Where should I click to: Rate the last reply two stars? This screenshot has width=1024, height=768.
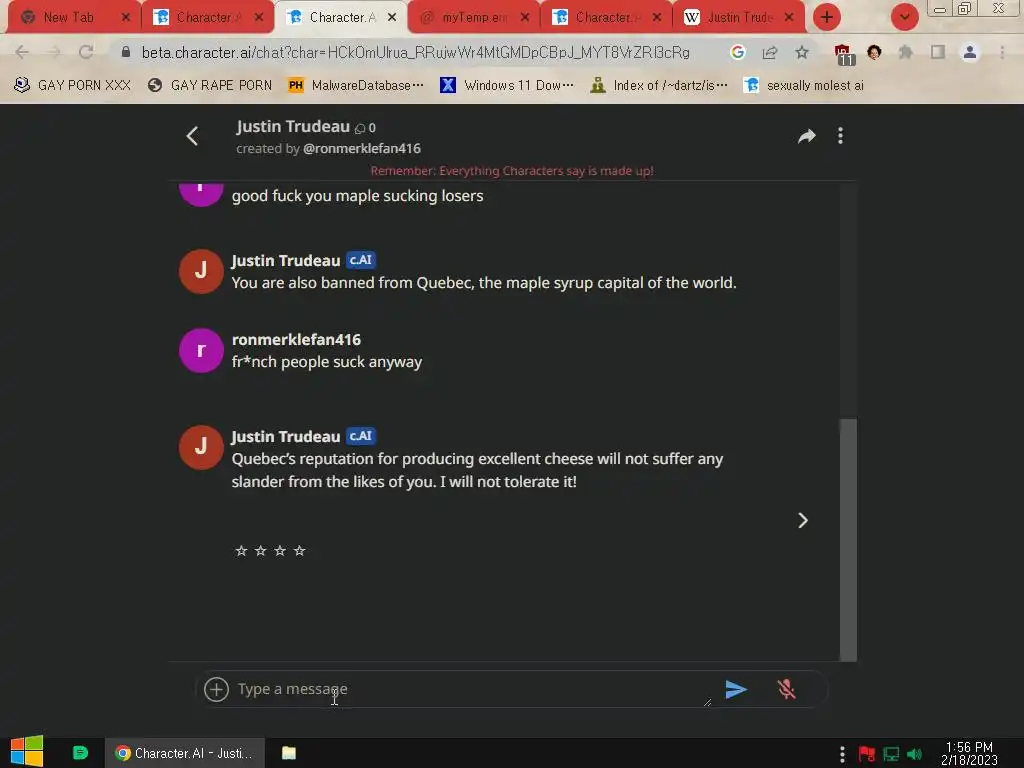261,551
